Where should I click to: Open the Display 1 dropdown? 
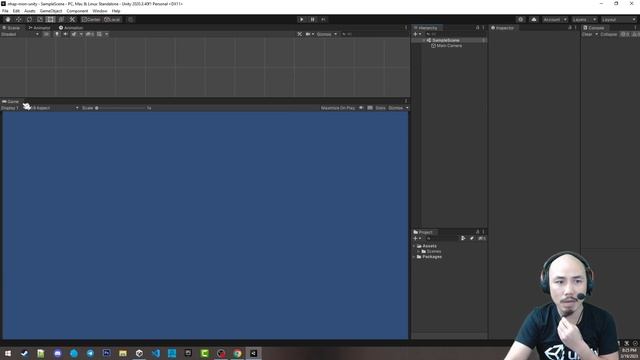tap(9, 108)
